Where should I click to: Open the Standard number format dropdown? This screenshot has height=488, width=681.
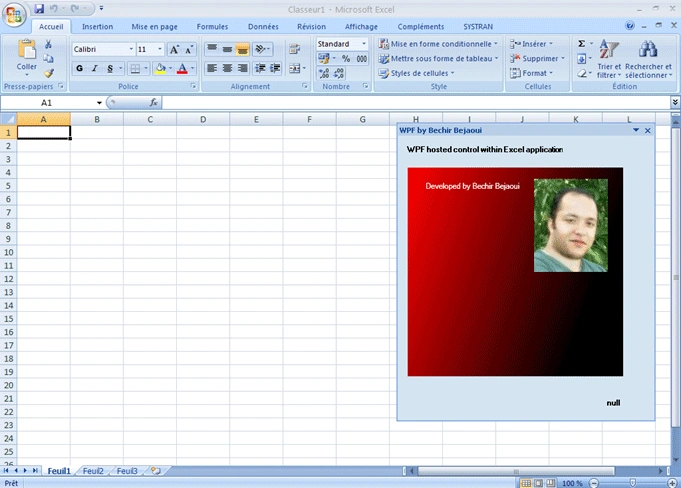(364, 44)
